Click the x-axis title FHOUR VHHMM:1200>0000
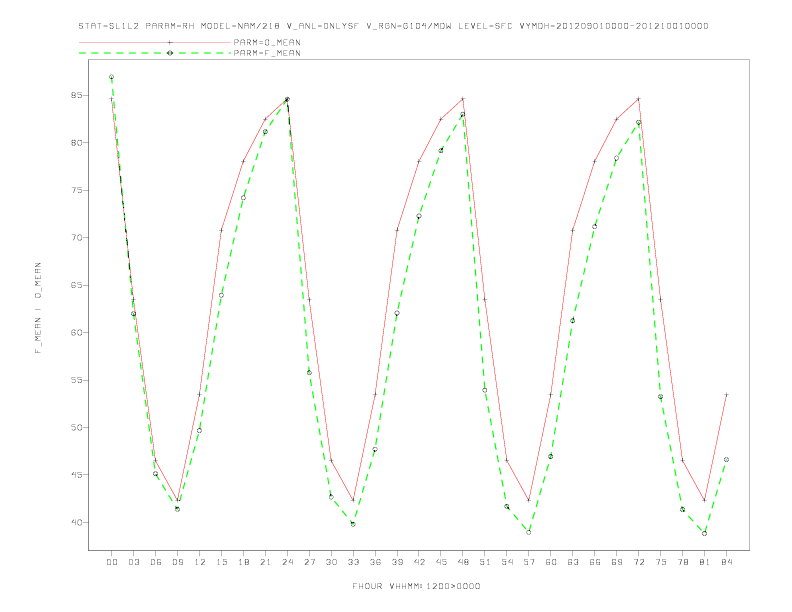Viewport: 792px width, 612px height. [417, 586]
